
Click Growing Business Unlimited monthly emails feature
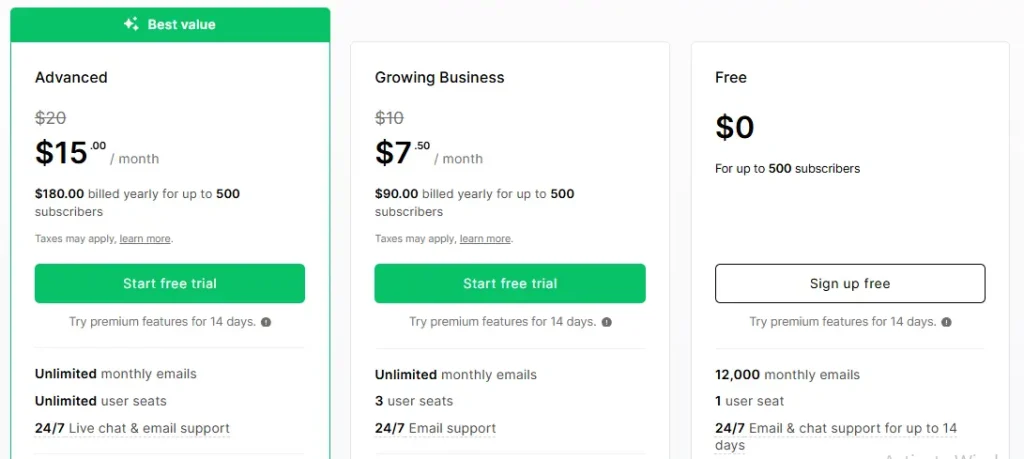(456, 374)
